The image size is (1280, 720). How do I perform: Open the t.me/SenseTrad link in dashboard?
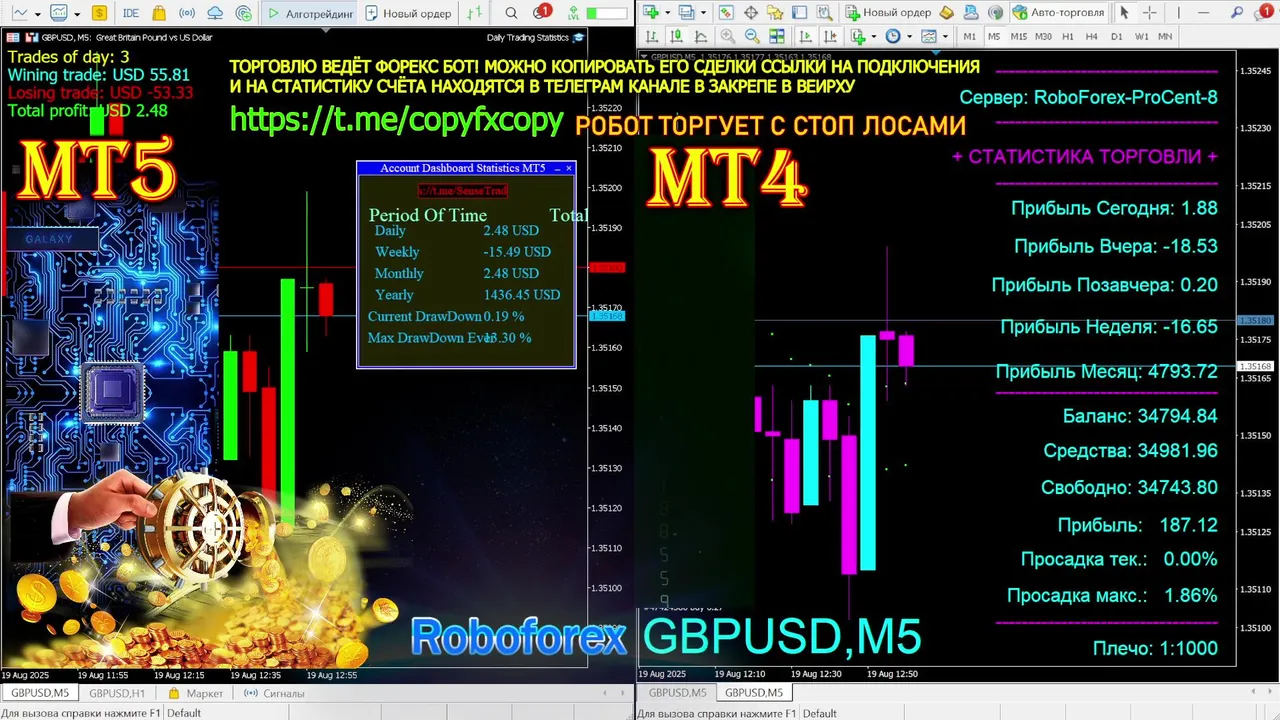coord(462,190)
